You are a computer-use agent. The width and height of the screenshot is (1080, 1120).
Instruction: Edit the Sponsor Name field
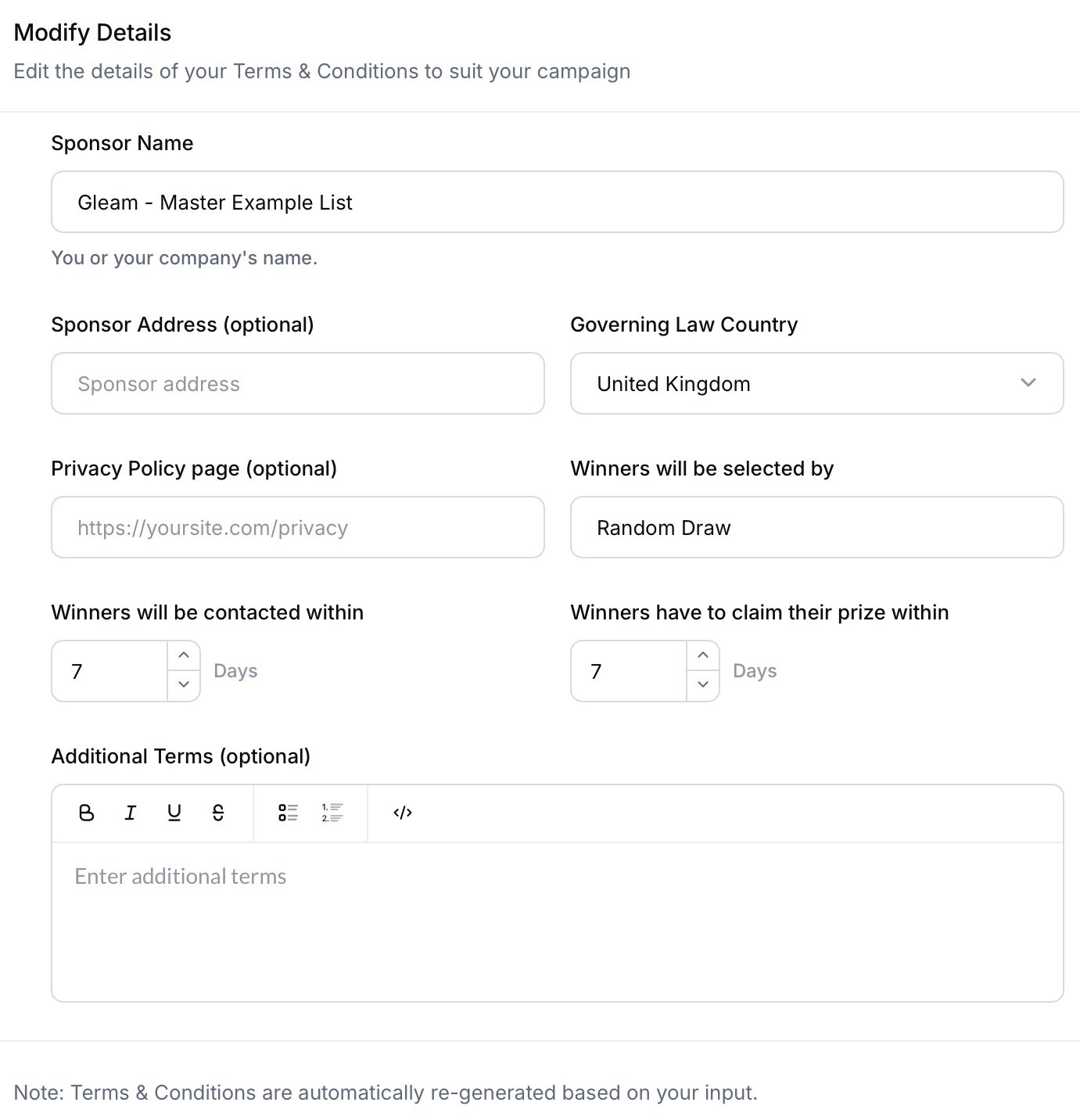point(556,202)
